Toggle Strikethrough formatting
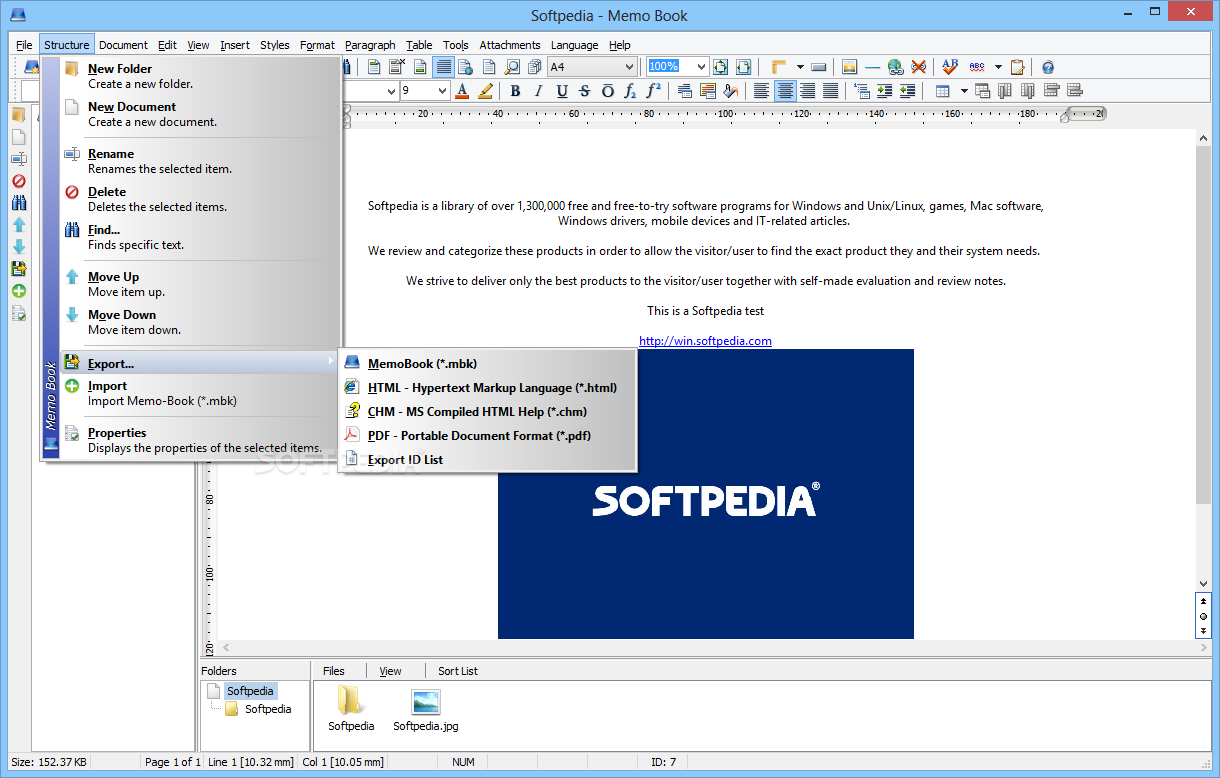 584,91
